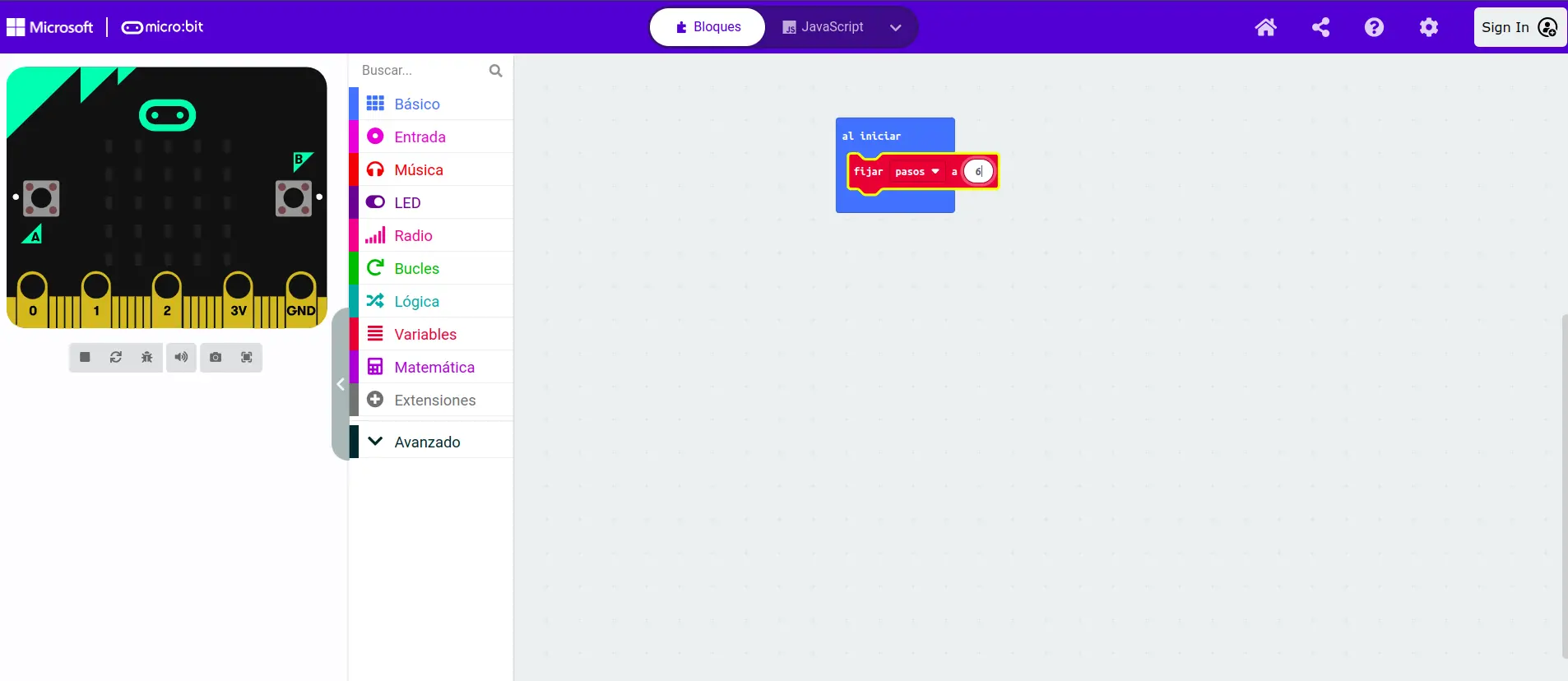1568x681 pixels.
Task: Share the project via the share icon
Action: click(x=1320, y=27)
